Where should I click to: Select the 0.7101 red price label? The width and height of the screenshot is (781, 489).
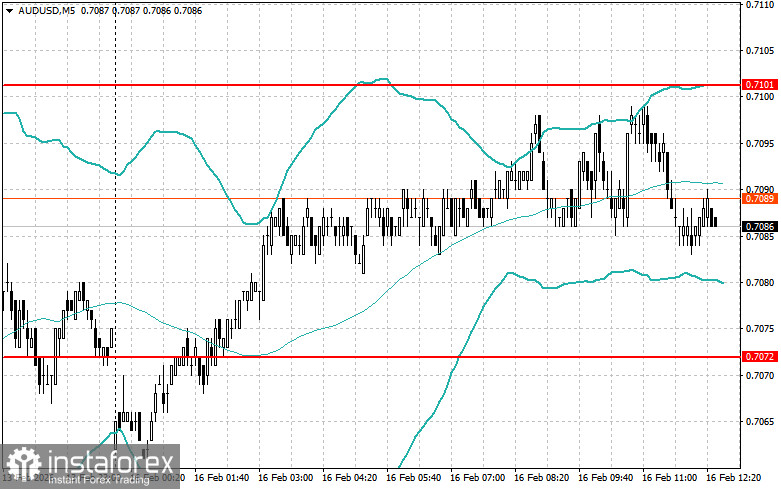point(760,85)
